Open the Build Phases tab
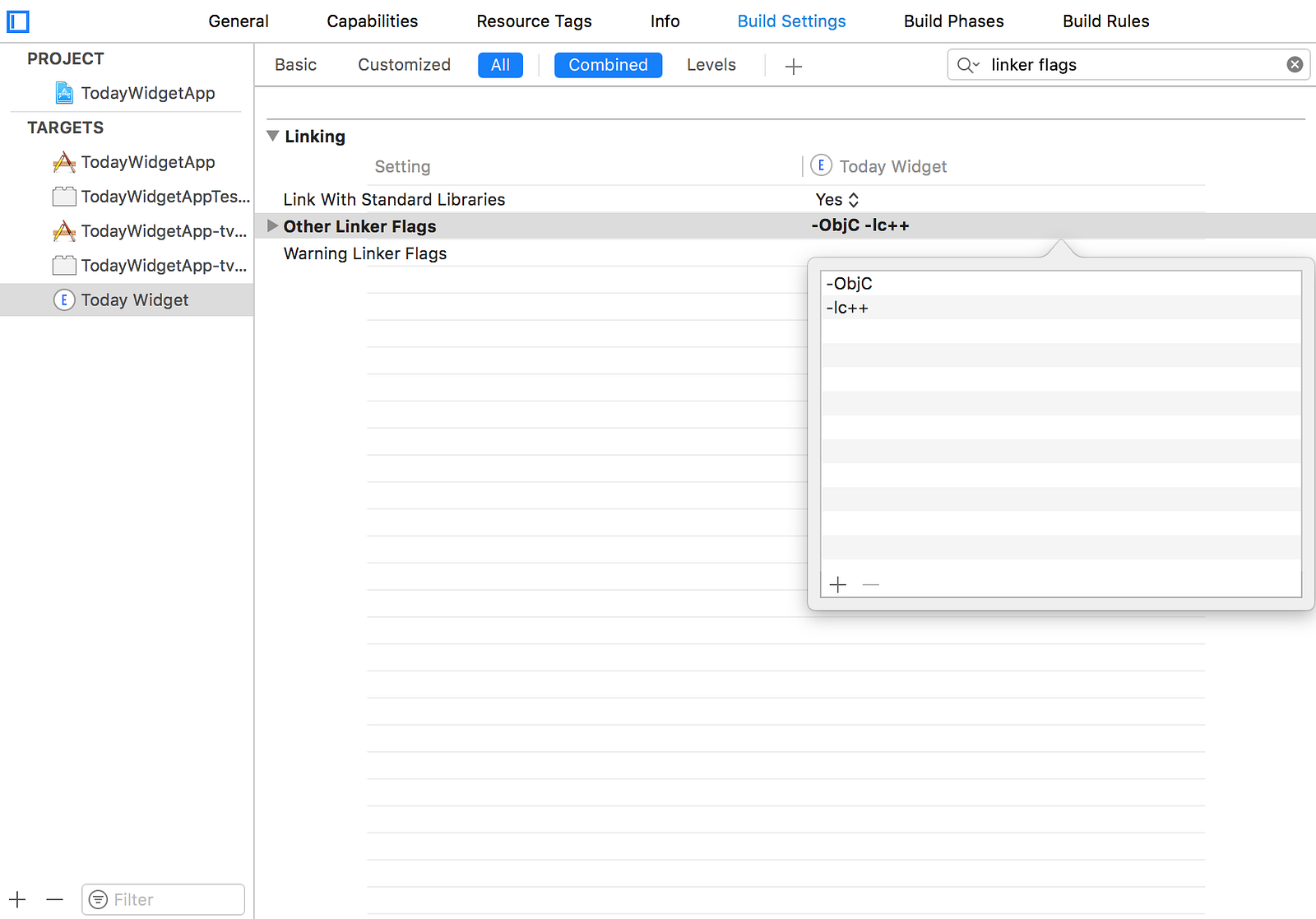 [954, 21]
